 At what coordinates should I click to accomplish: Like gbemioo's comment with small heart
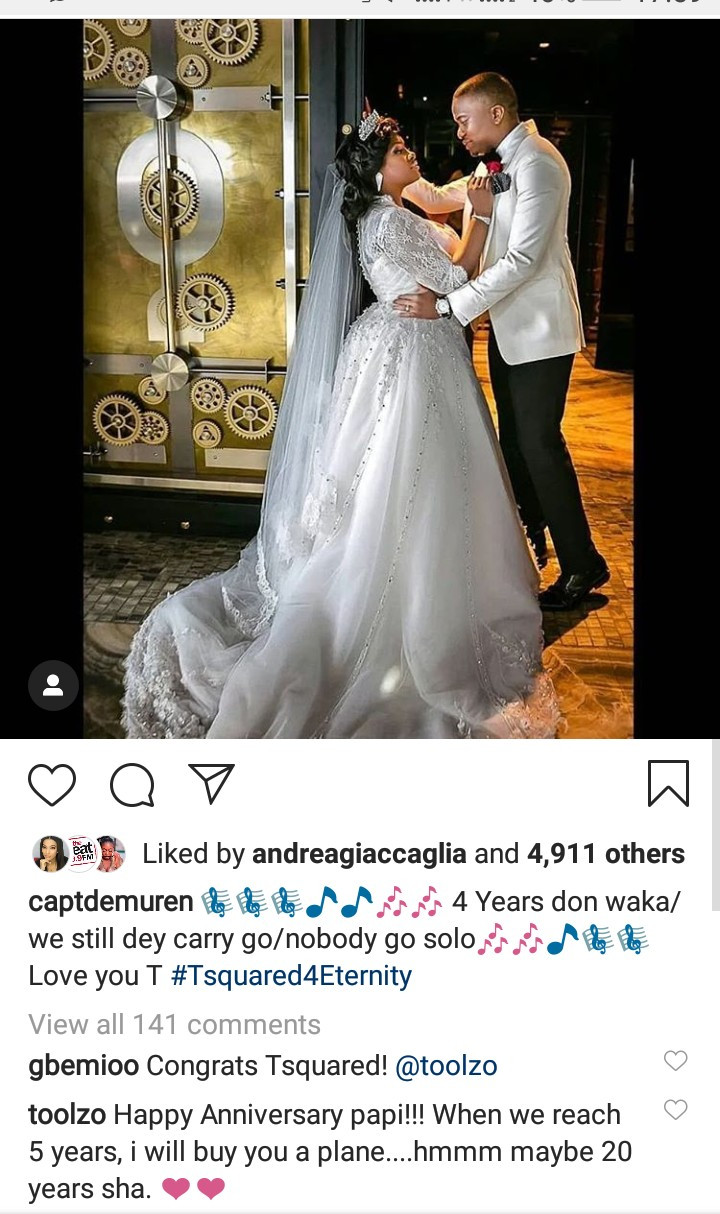pyautogui.click(x=676, y=1061)
